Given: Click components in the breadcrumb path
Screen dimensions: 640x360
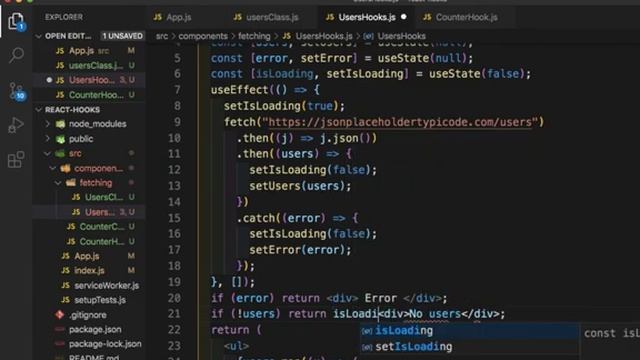Looking at the screenshot, I should (203, 36).
